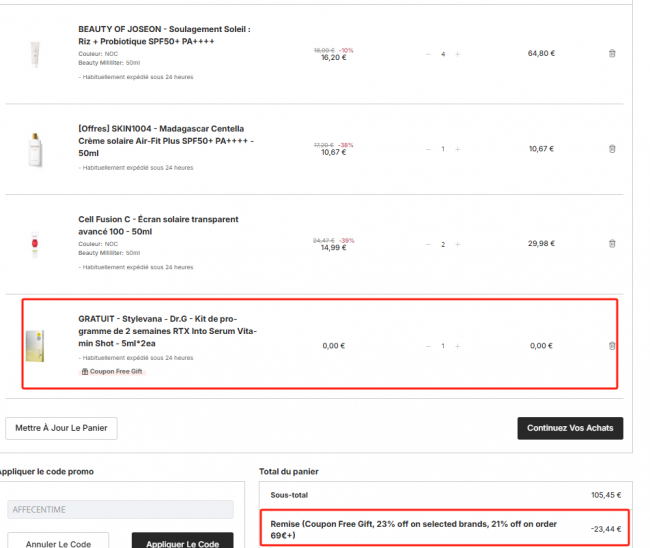
Task: Select the discount amount -23,44 €
Action: tap(606, 529)
